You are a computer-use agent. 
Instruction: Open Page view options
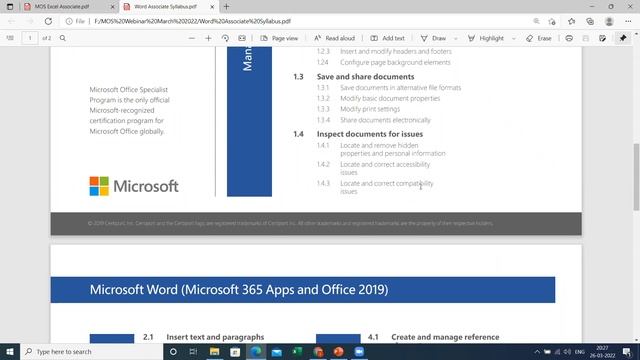coord(279,38)
